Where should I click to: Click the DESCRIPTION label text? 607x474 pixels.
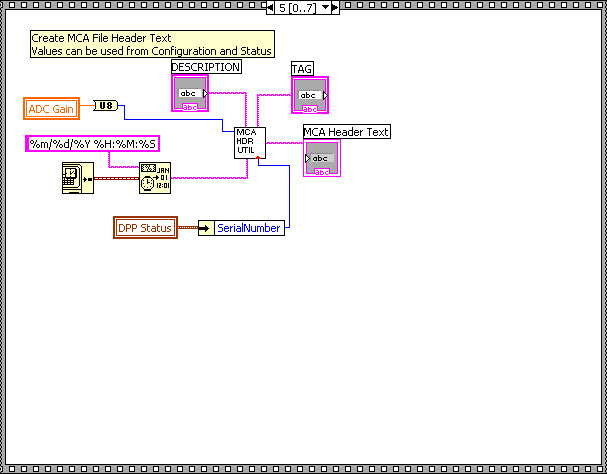206,67
